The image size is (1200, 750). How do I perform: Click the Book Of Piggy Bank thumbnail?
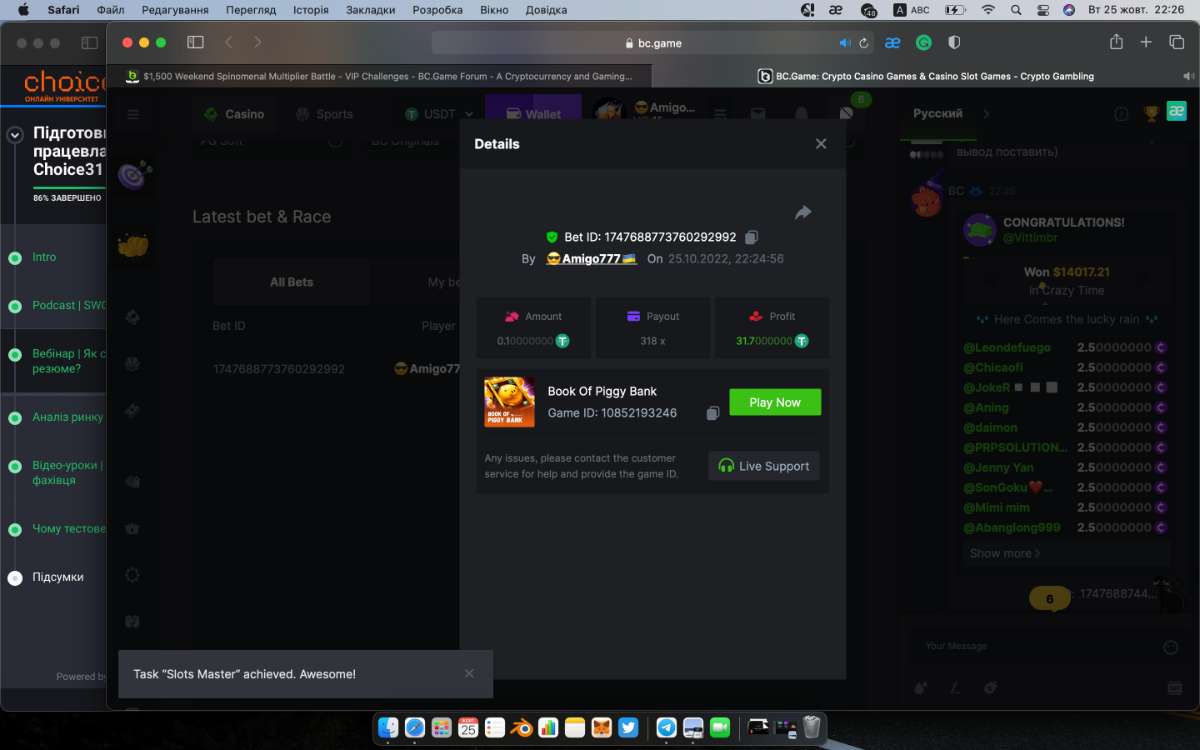pyautogui.click(x=509, y=402)
